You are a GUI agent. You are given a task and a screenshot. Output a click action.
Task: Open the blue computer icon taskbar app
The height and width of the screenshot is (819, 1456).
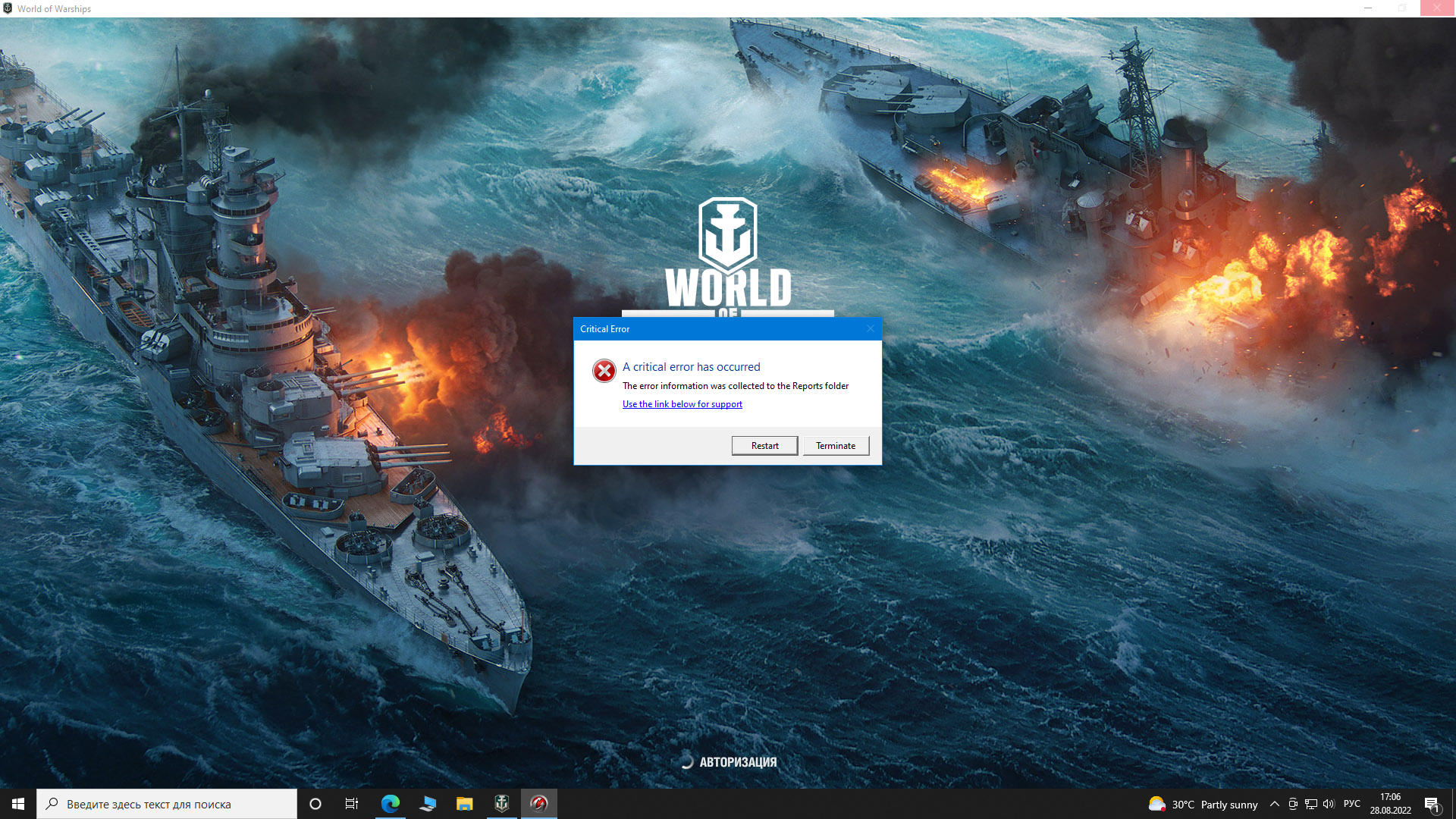pos(428,804)
